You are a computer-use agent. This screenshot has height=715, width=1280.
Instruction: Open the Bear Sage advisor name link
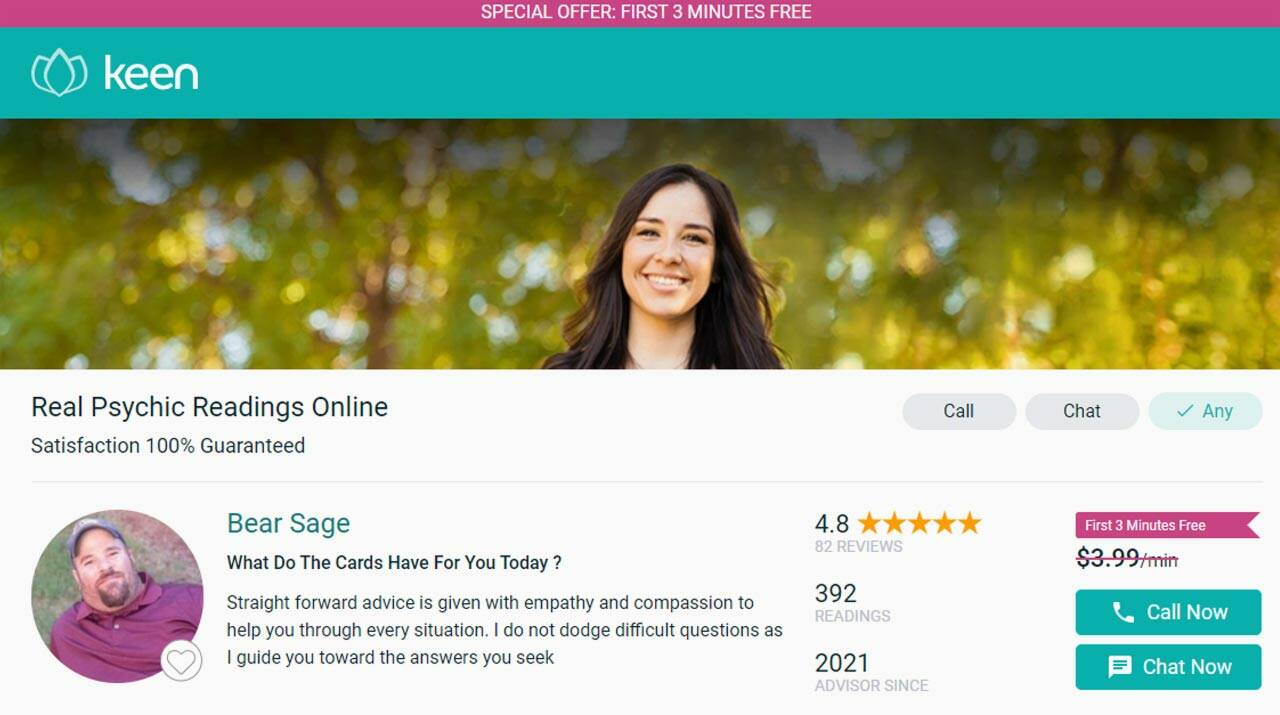pyautogui.click(x=288, y=523)
